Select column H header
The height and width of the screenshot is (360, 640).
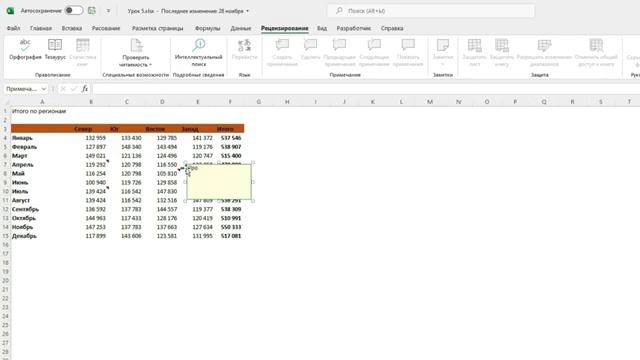click(x=287, y=102)
